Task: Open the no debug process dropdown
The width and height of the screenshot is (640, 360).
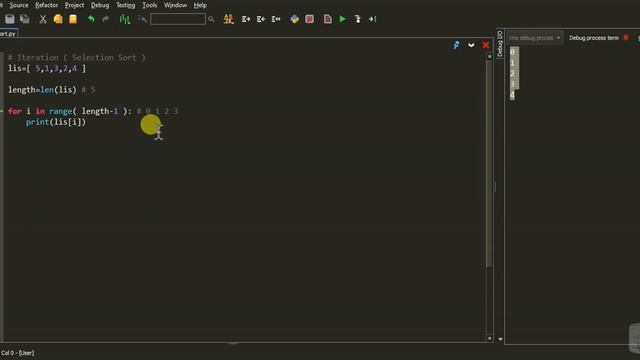Action: point(535,38)
